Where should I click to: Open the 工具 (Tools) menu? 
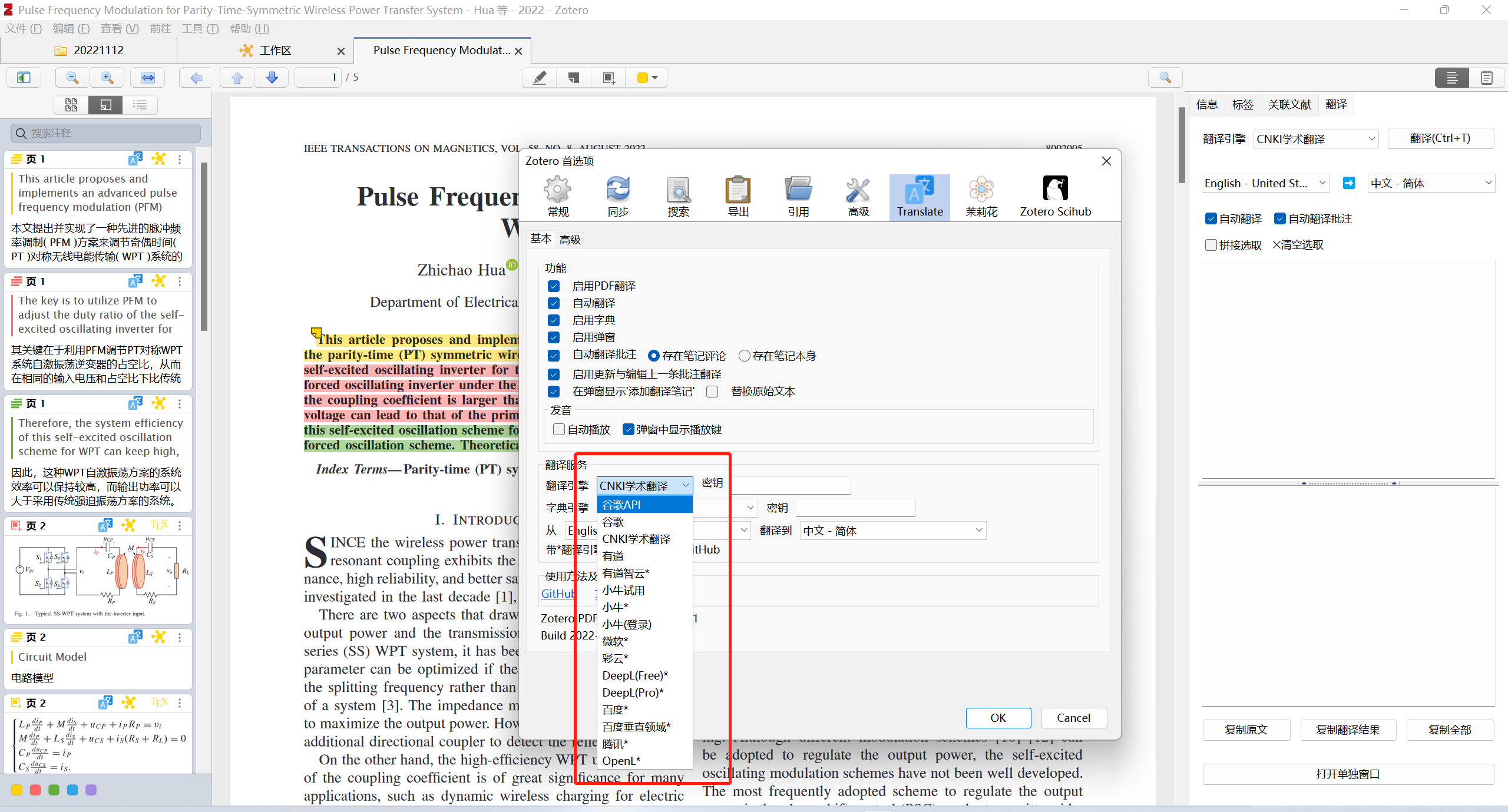200,28
